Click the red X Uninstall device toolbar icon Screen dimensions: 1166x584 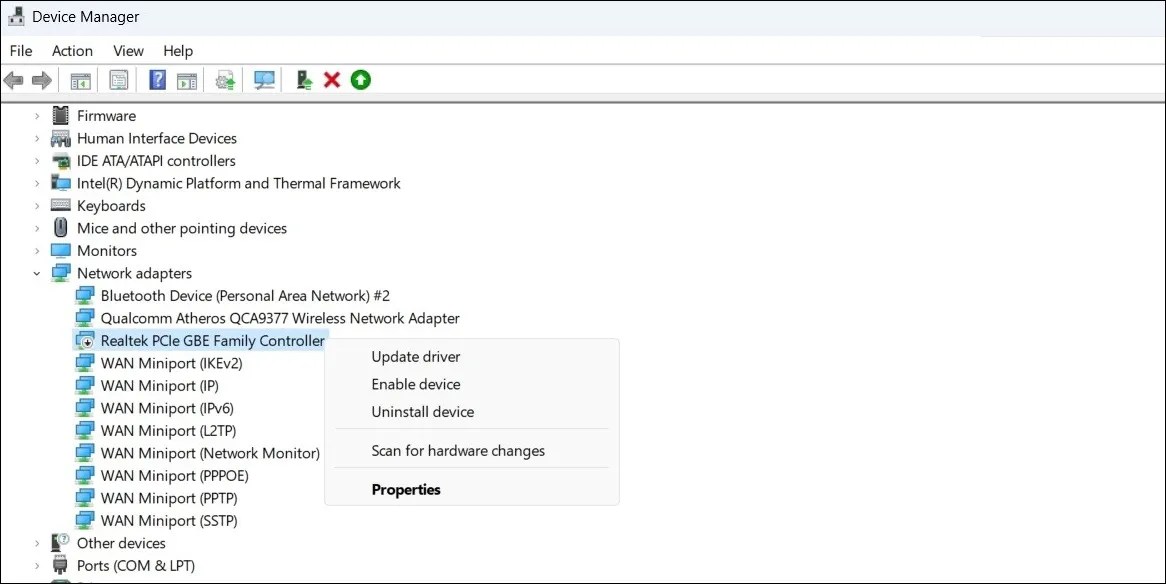(332, 80)
